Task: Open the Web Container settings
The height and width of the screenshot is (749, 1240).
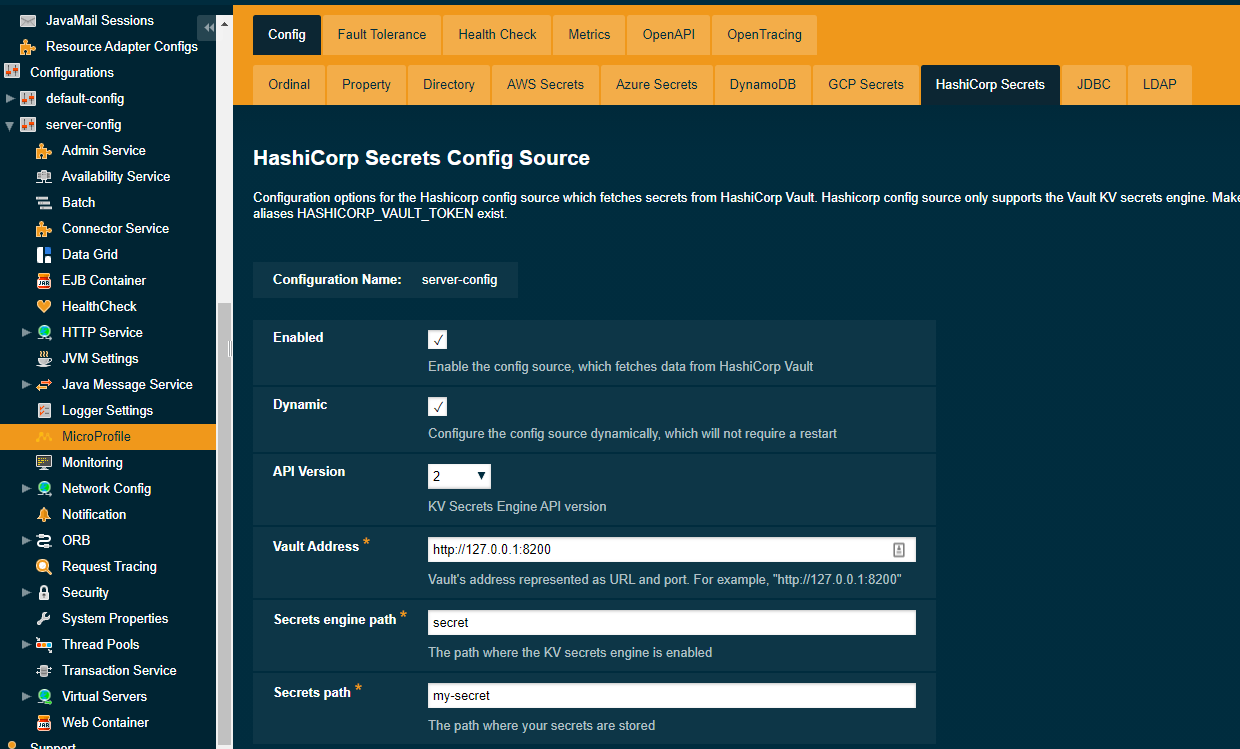Action: tap(44, 722)
